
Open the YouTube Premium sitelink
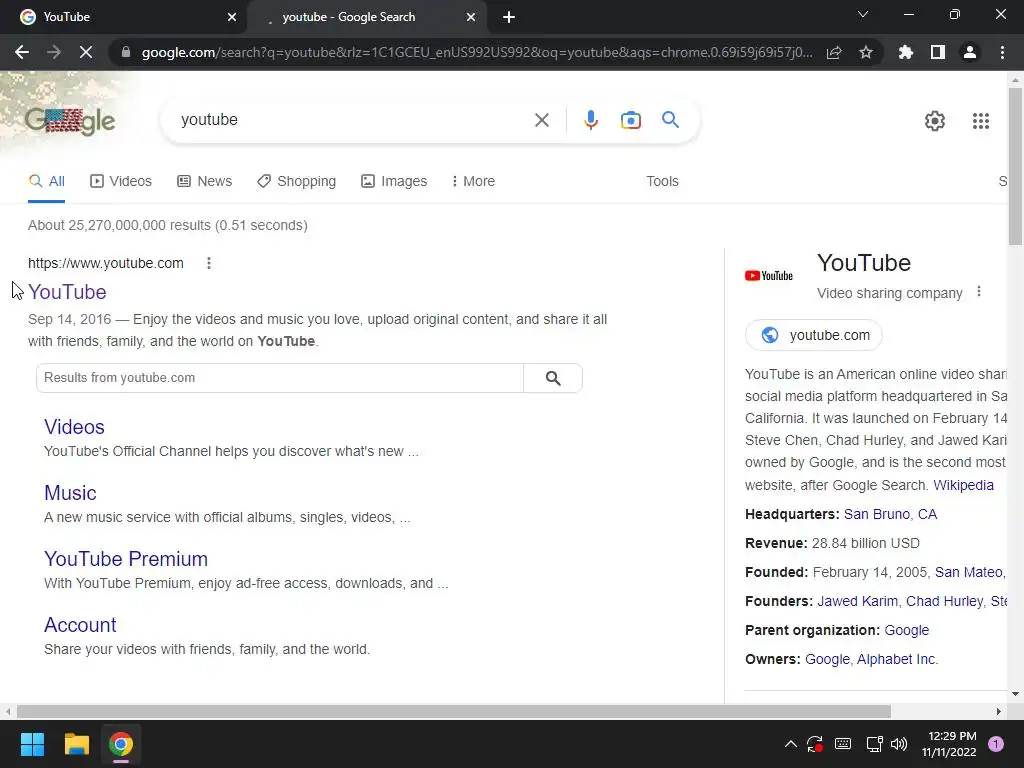pyautogui.click(x=126, y=559)
